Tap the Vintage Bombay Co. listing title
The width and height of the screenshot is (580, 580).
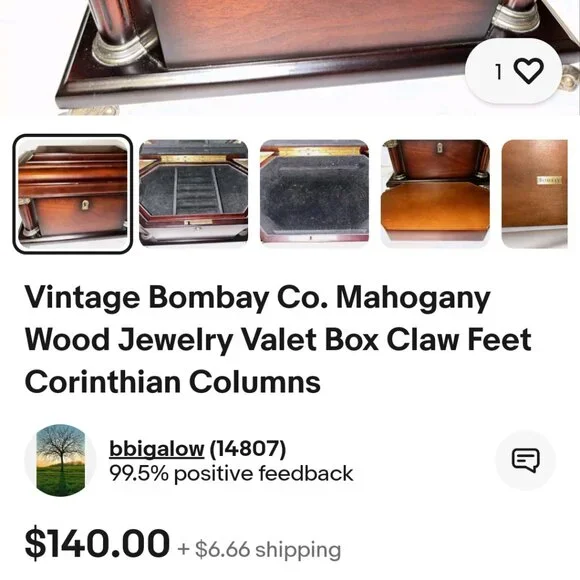click(x=278, y=340)
